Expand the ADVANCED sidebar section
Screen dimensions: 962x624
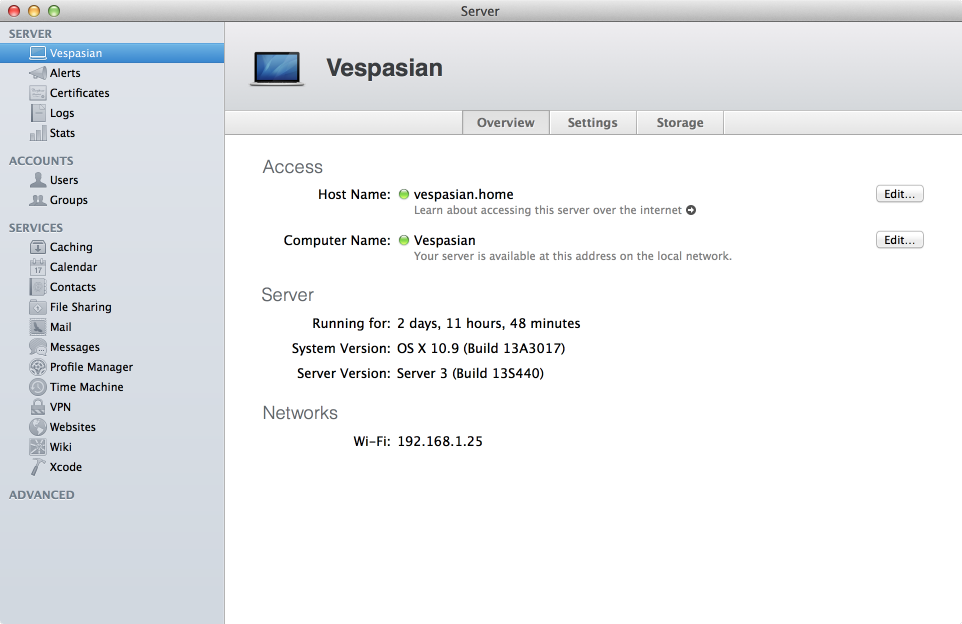coord(42,495)
